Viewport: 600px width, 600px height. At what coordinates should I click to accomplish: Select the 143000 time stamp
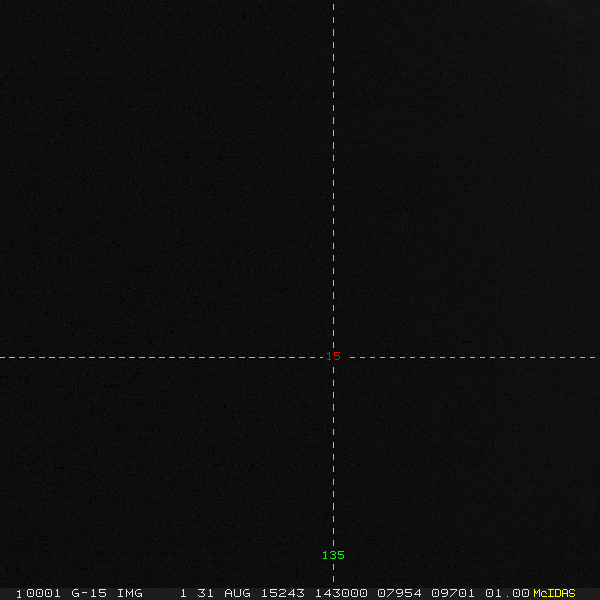[341, 593]
